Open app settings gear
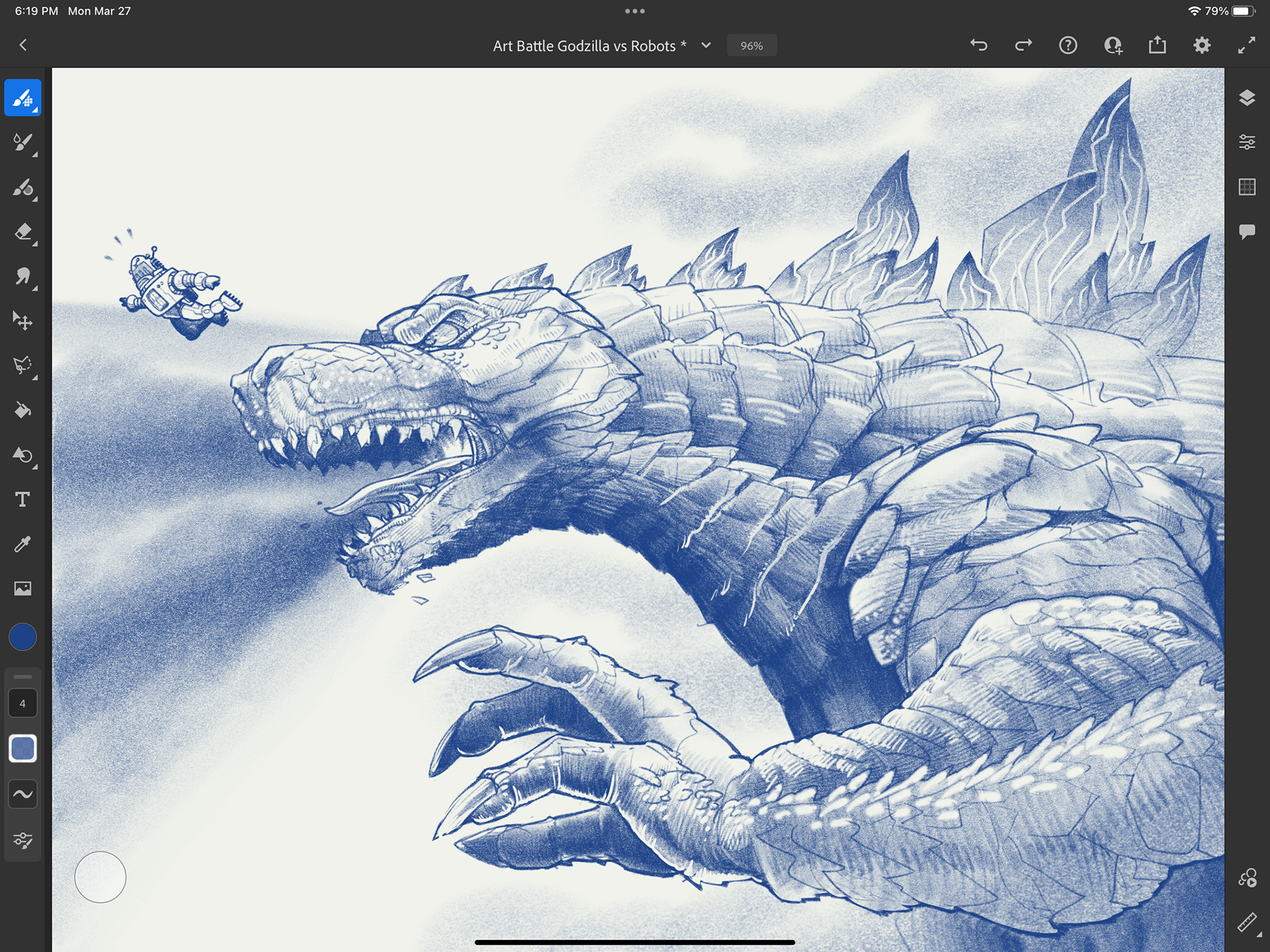Screen dimensions: 1270x952 click(1202, 45)
